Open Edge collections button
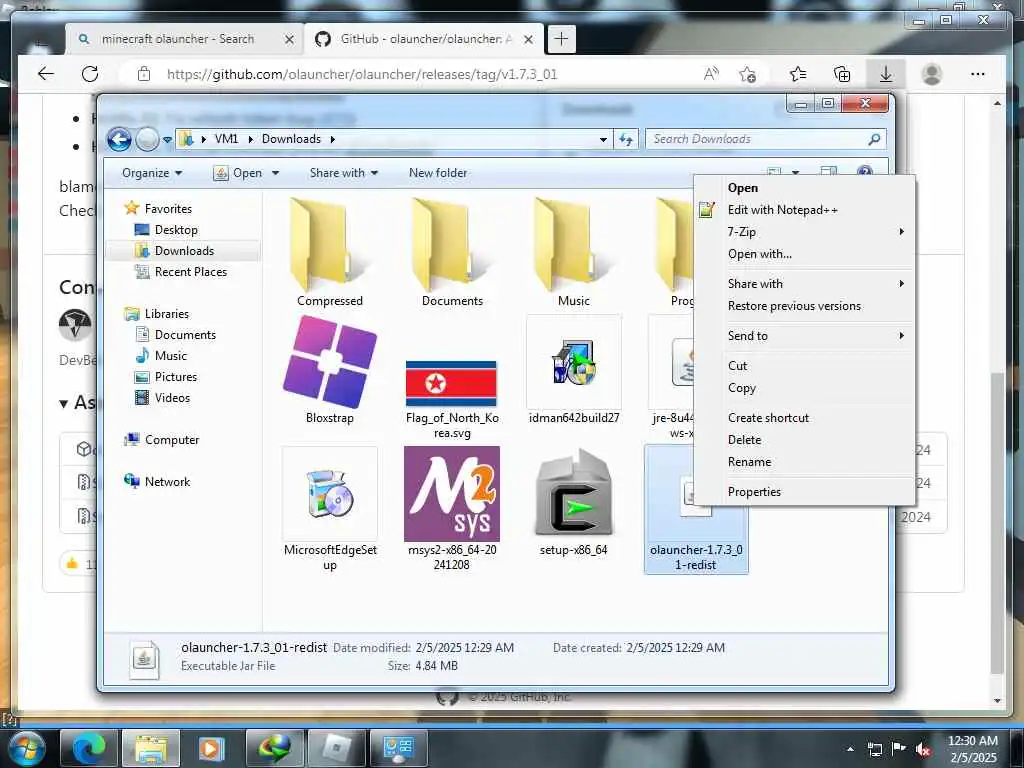Screen dimensions: 1024x768 (842, 74)
